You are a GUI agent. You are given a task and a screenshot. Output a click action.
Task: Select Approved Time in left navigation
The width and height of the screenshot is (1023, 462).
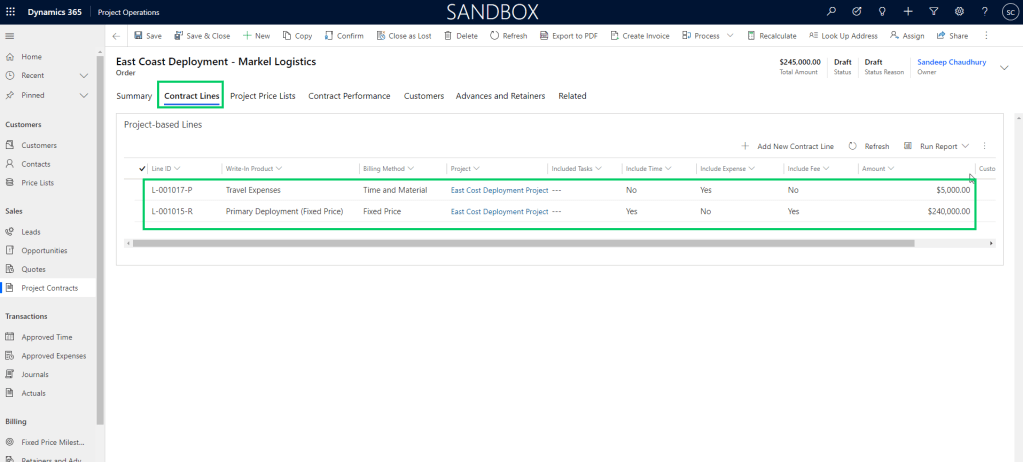pos(46,337)
